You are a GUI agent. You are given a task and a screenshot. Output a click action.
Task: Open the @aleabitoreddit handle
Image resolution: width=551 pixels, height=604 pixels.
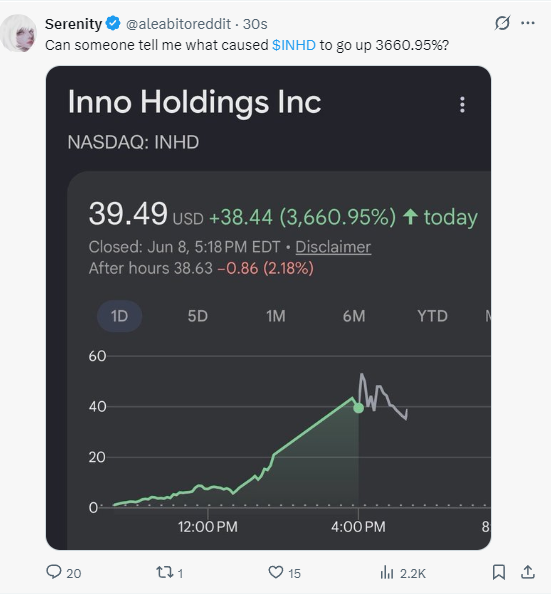(178, 24)
